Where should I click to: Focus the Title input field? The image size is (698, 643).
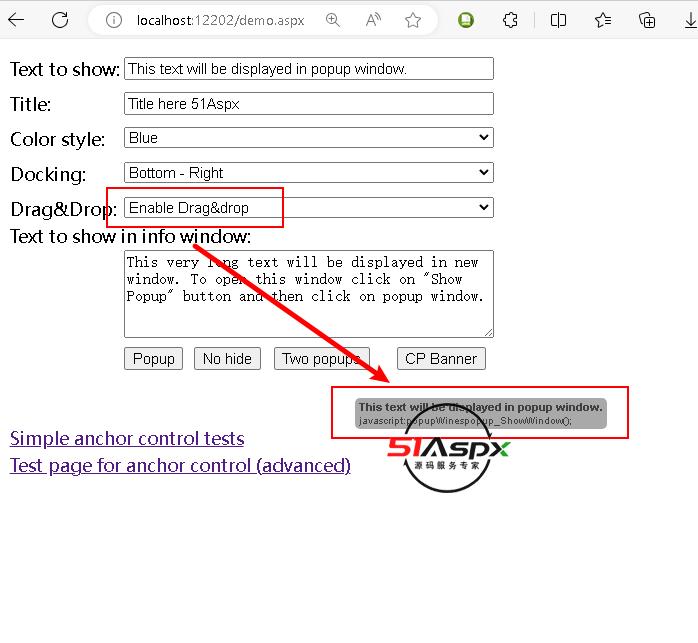pos(308,104)
